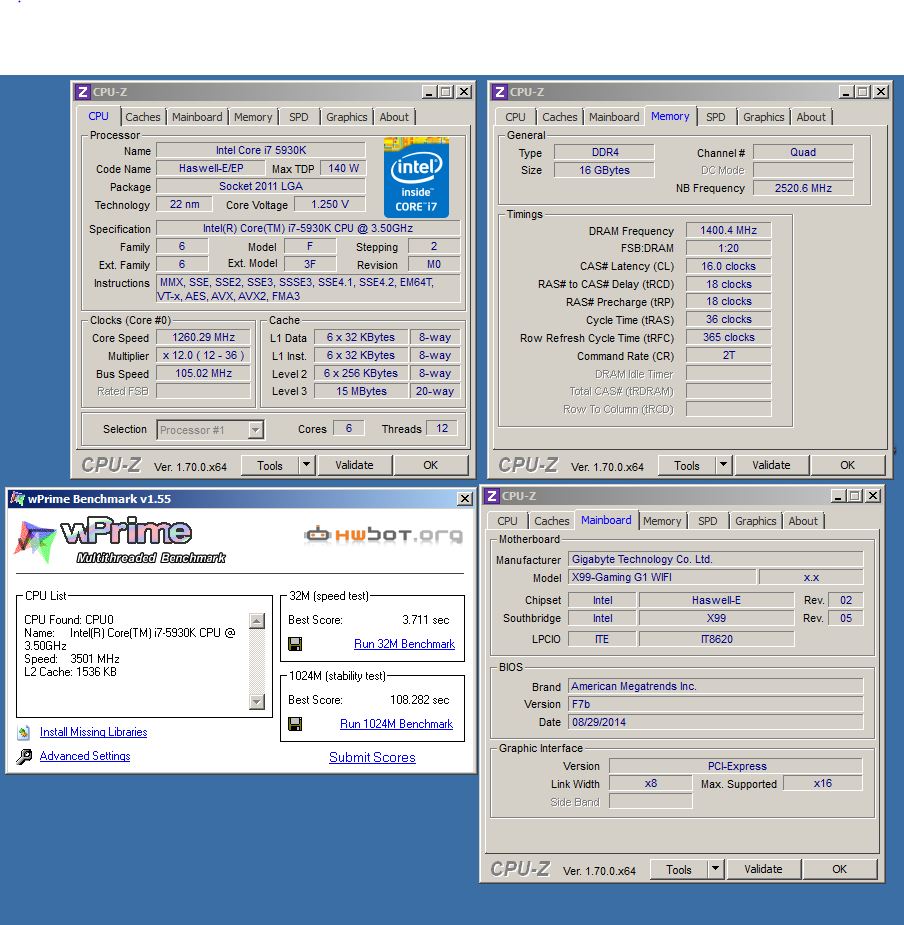Viewport: 904px width, 925px height.
Task: Click CPU List scrollbar down arrow
Action: pyautogui.click(x=257, y=701)
